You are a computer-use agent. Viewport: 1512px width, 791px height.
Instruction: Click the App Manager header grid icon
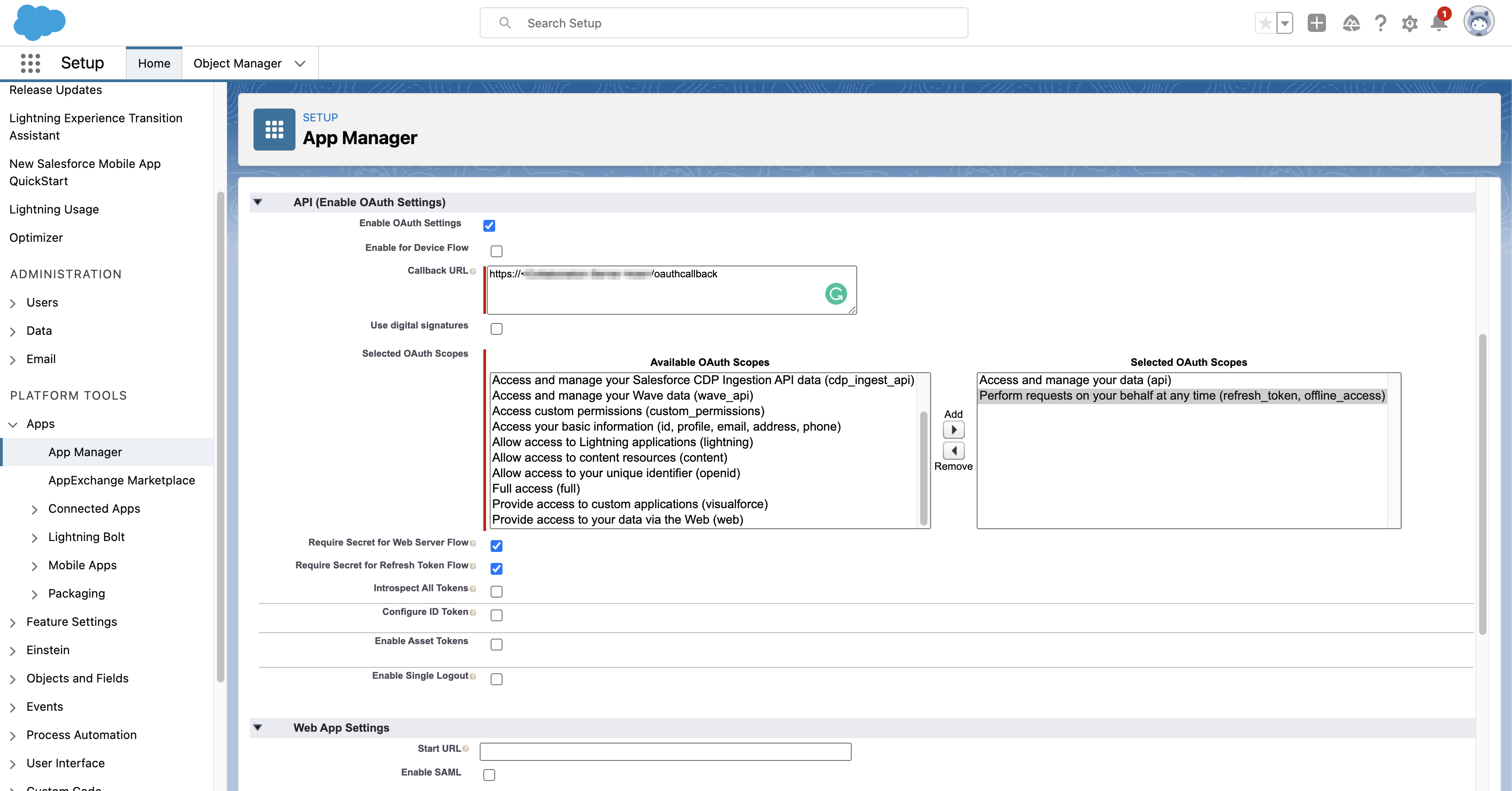tap(274, 129)
